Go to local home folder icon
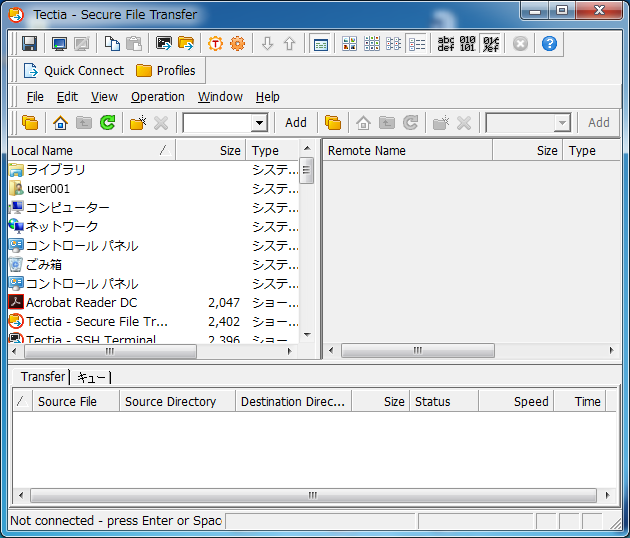630x538 pixels. point(60,123)
